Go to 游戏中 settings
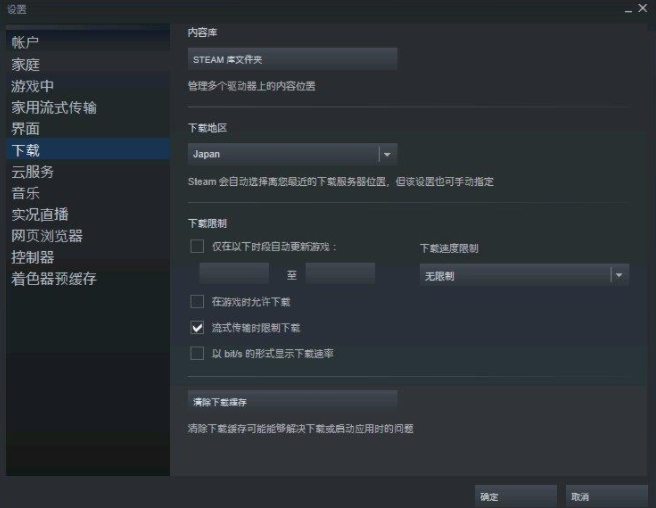Image resolution: width=656 pixels, height=508 pixels. point(33,86)
